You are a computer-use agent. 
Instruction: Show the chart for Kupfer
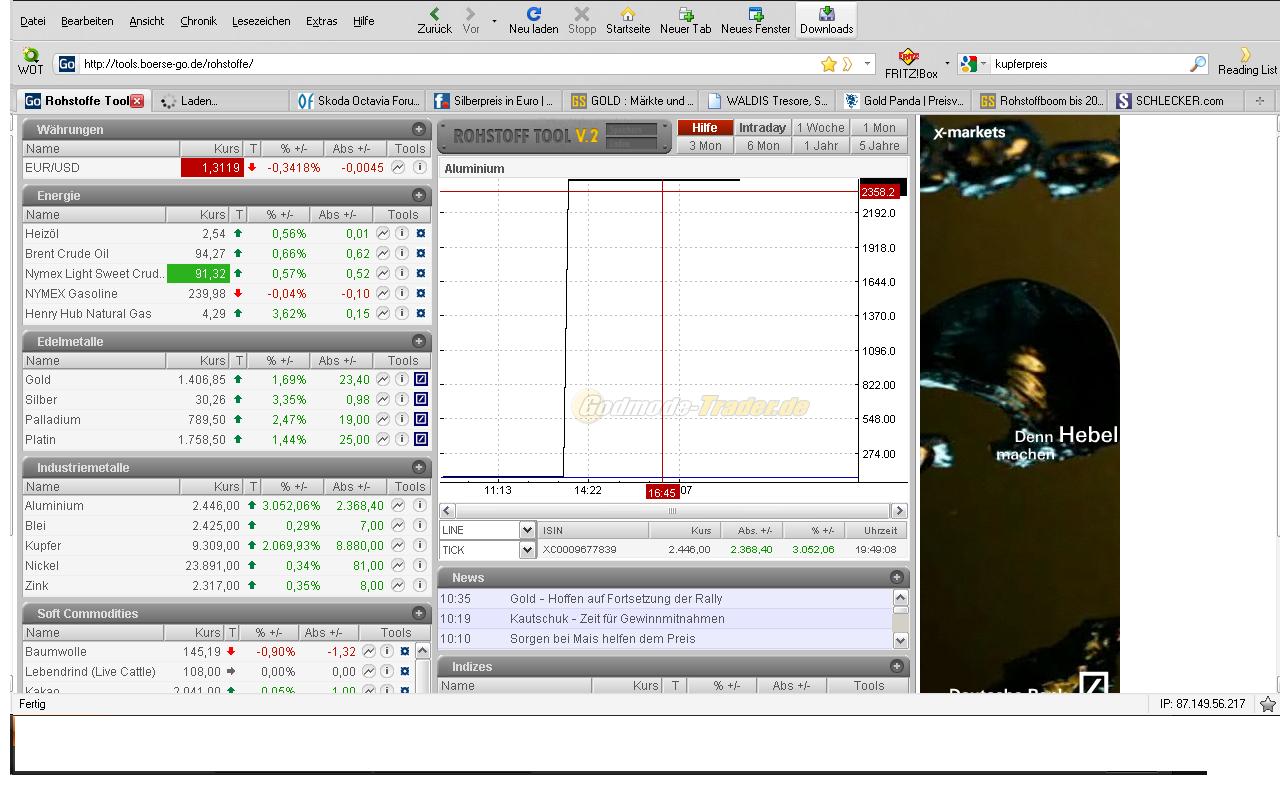[x=398, y=546]
